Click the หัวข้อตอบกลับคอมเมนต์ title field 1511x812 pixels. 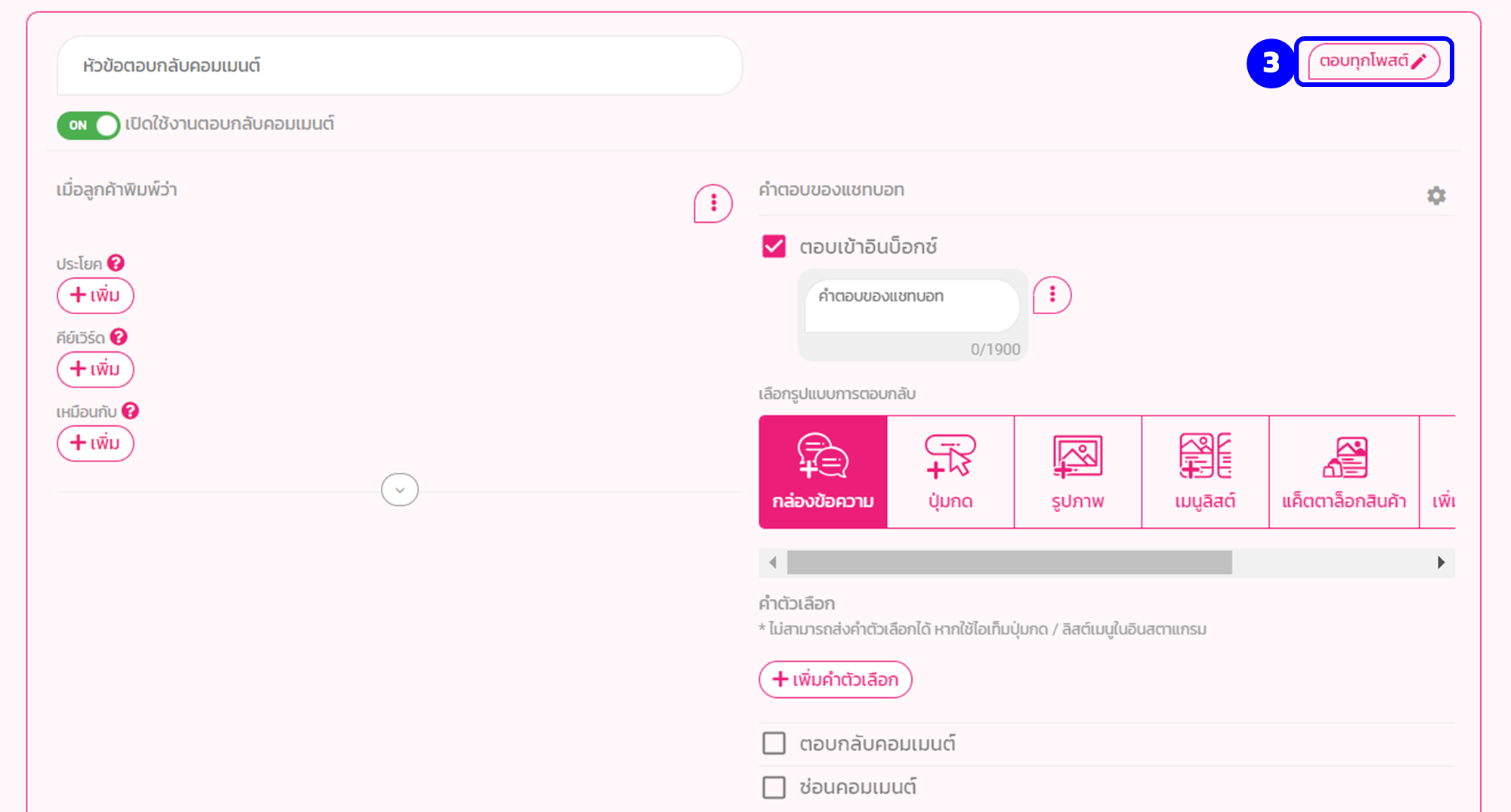pyautogui.click(x=399, y=66)
